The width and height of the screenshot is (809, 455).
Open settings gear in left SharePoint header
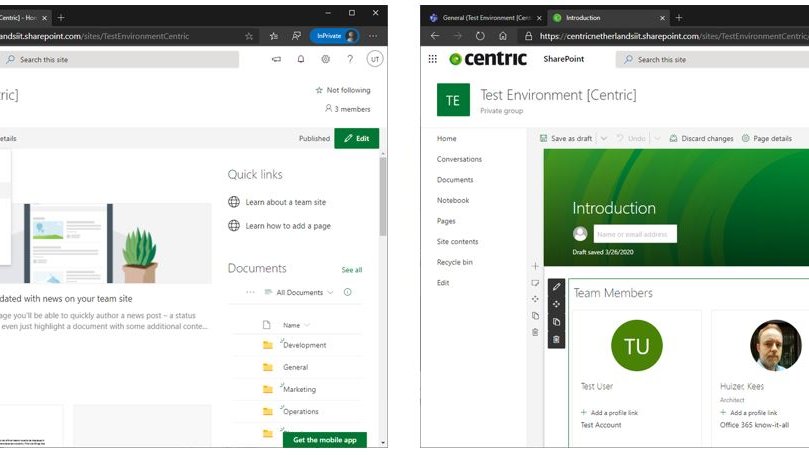pos(326,59)
